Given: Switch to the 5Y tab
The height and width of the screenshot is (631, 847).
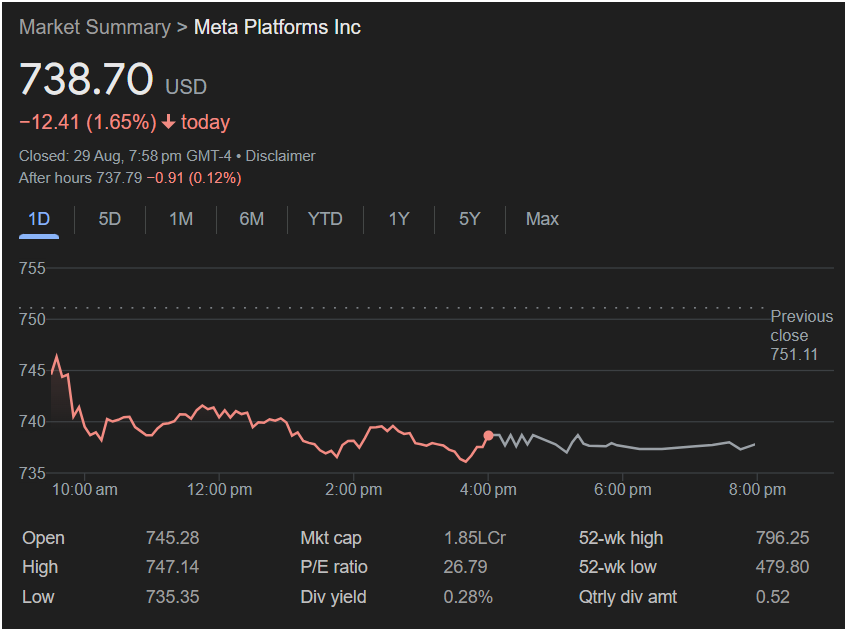Looking at the screenshot, I should (x=470, y=219).
